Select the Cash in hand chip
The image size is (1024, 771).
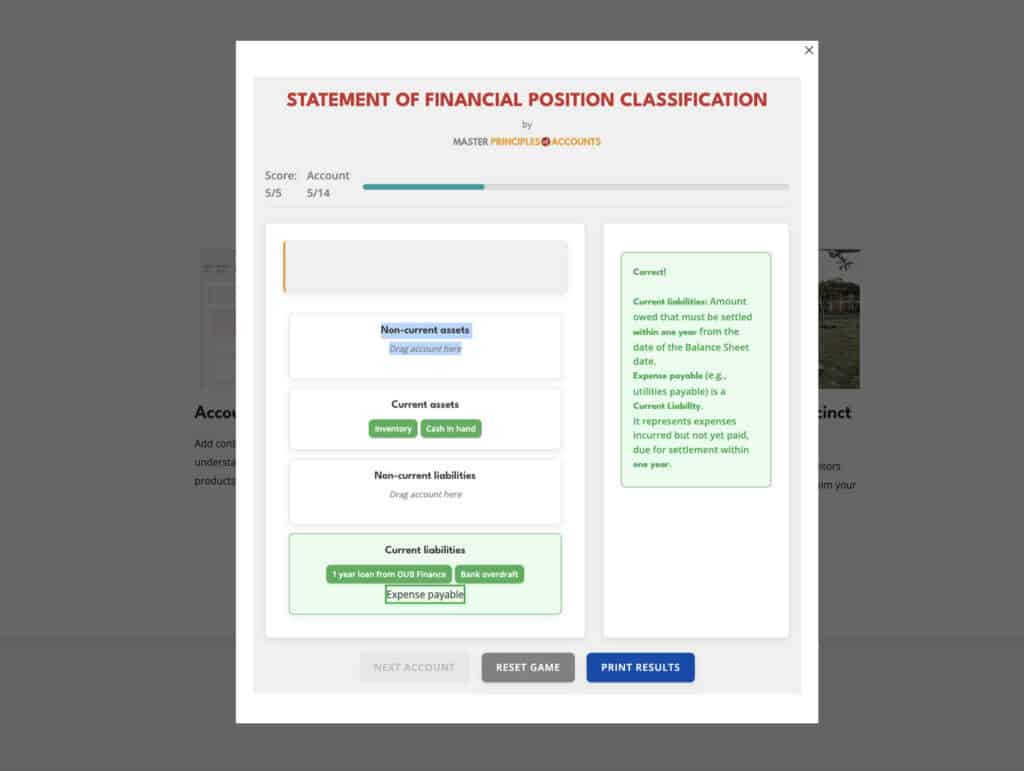pos(451,429)
